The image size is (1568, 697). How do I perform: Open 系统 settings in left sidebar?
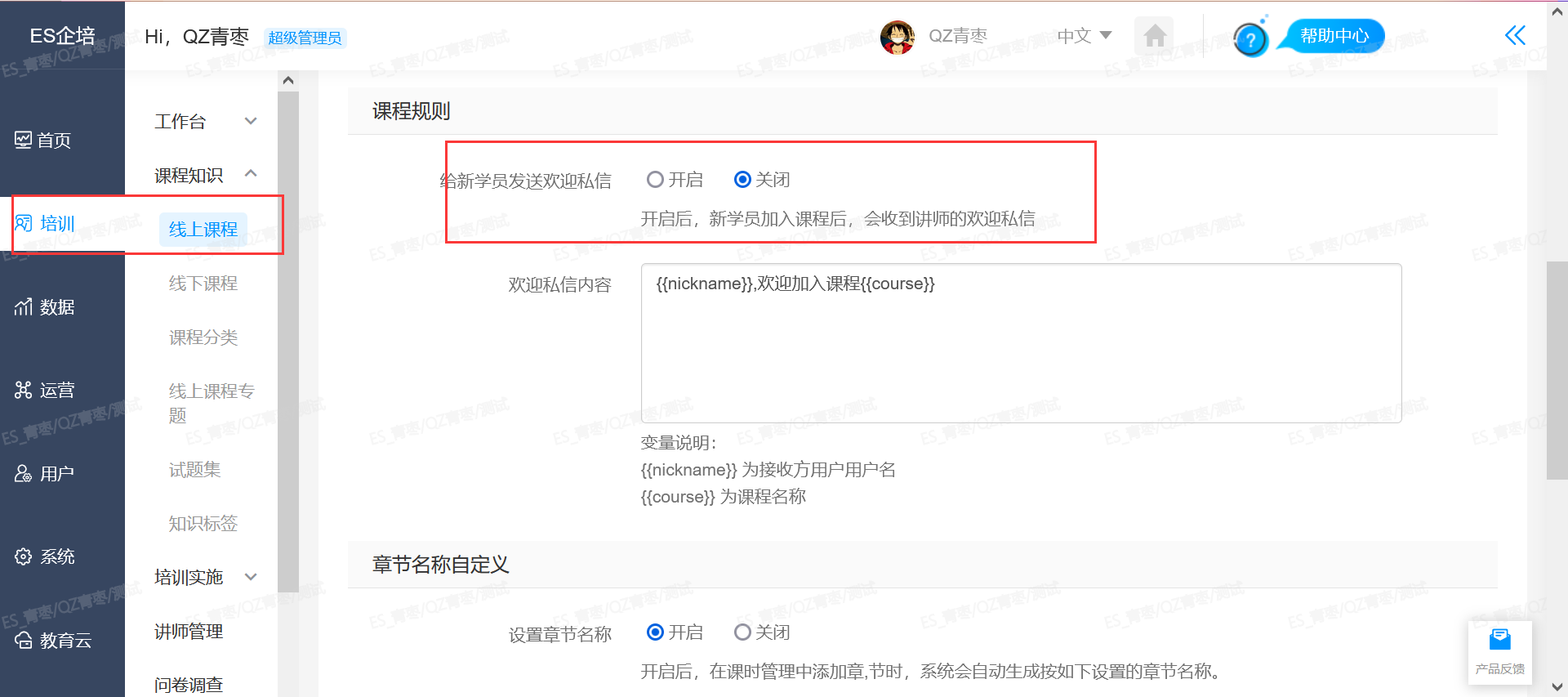coord(45,557)
